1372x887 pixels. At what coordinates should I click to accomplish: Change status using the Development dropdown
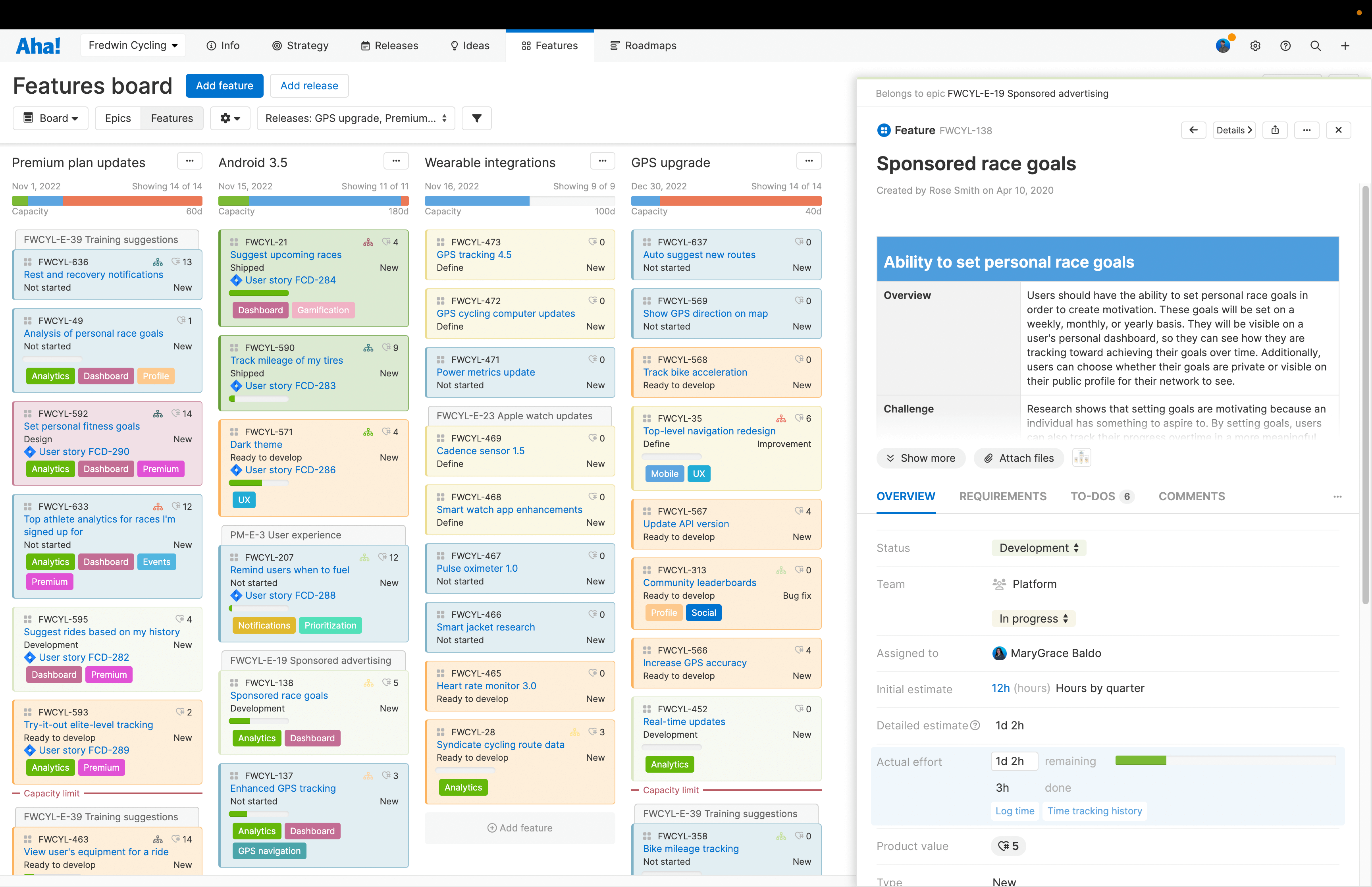(1038, 548)
